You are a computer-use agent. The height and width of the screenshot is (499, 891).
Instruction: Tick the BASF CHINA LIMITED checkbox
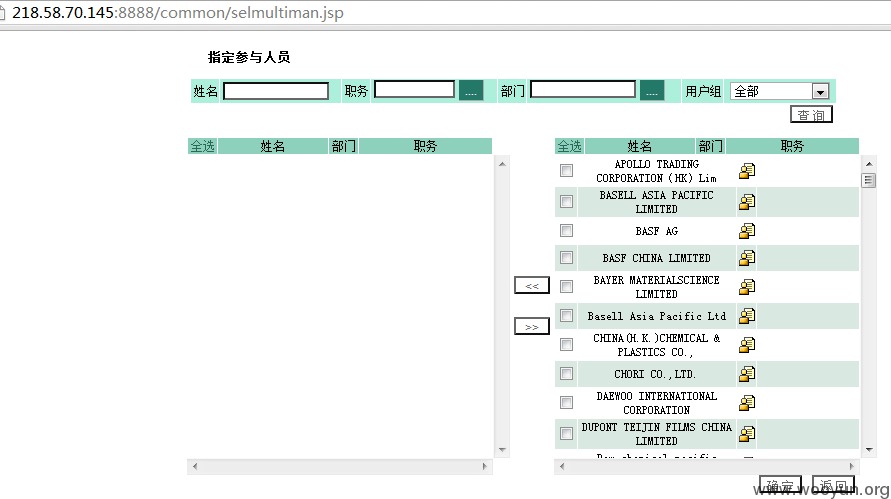pyautogui.click(x=567, y=257)
